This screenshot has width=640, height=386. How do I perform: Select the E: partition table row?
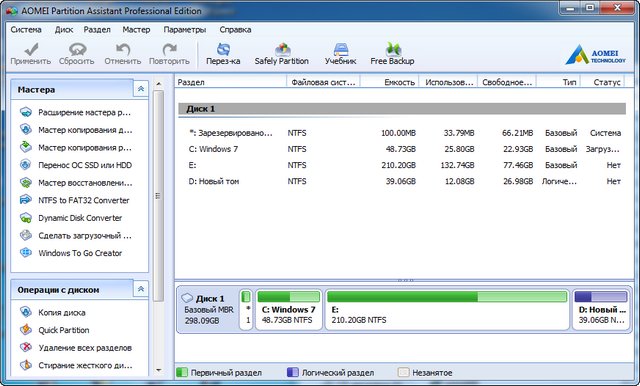402,165
